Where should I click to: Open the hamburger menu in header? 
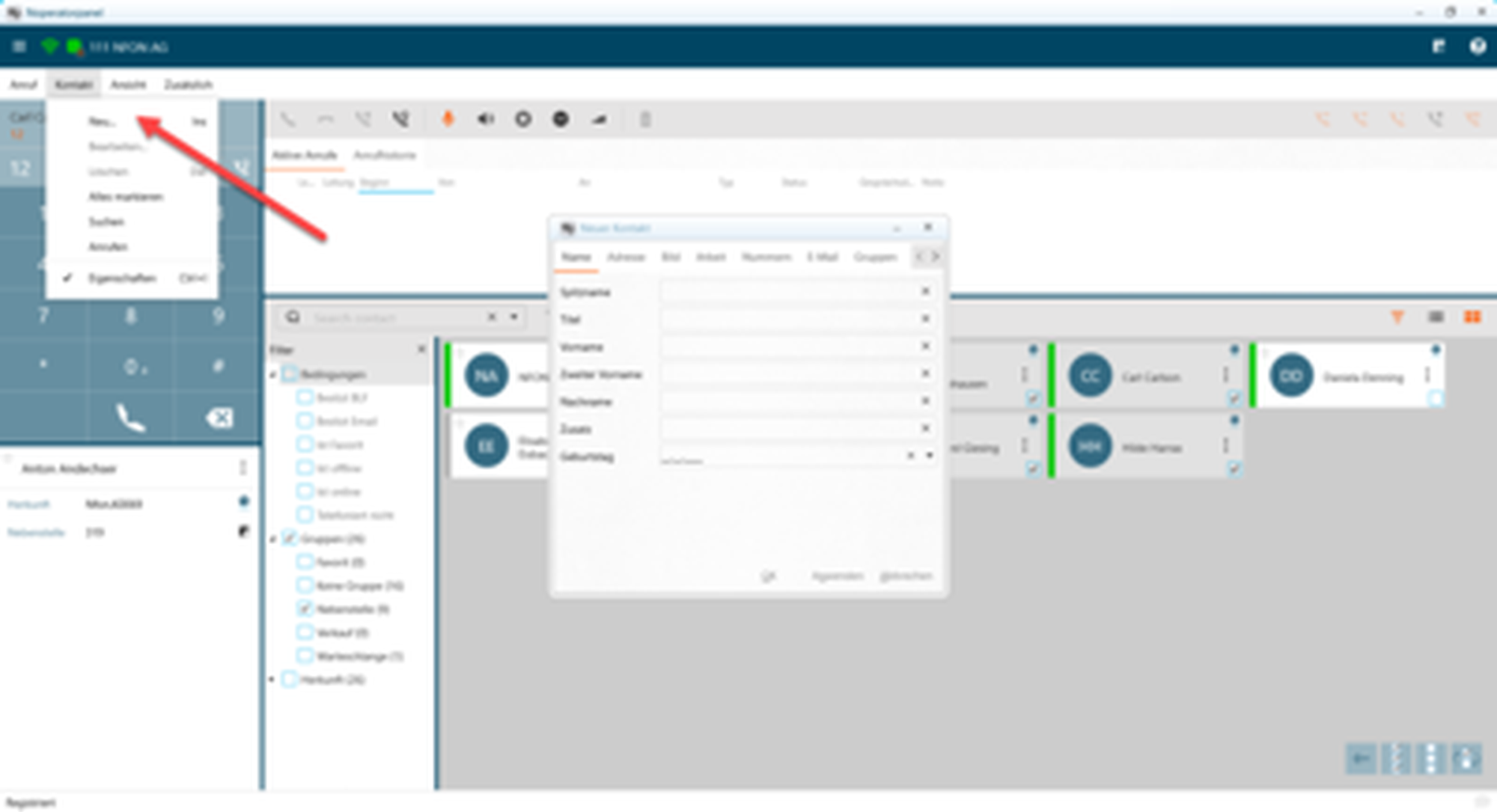coord(19,46)
